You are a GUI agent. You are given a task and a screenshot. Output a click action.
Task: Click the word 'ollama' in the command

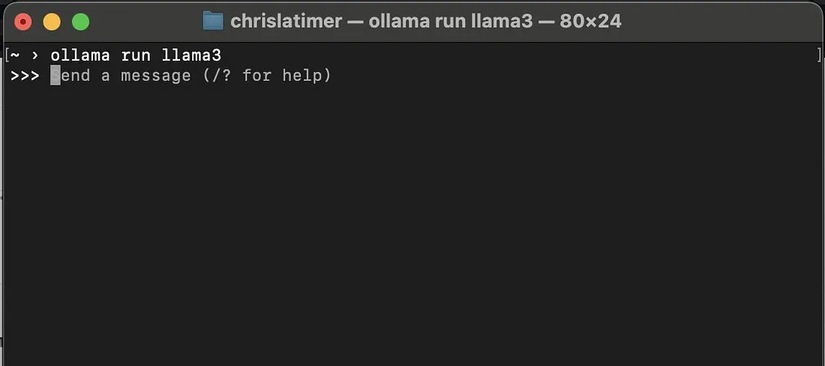click(x=80, y=55)
